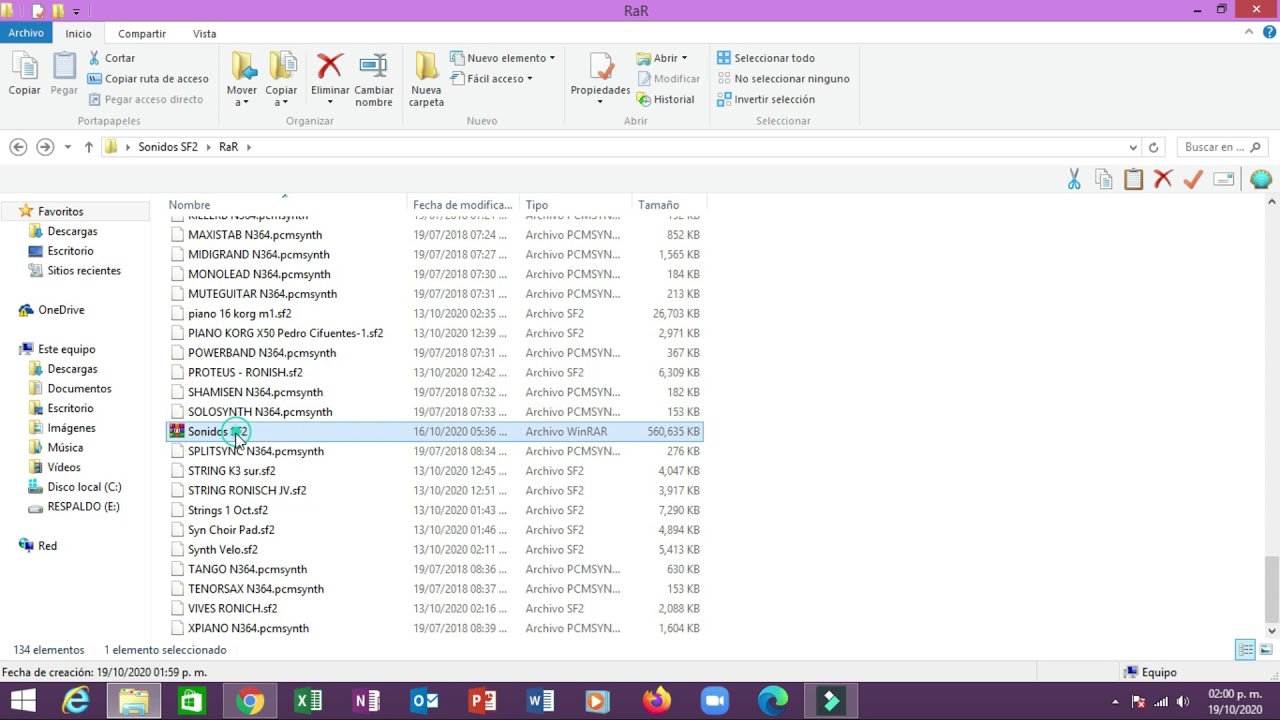Open Sitios recientes in the navigation pane
The image size is (1280, 720).
pyautogui.click(x=84, y=271)
